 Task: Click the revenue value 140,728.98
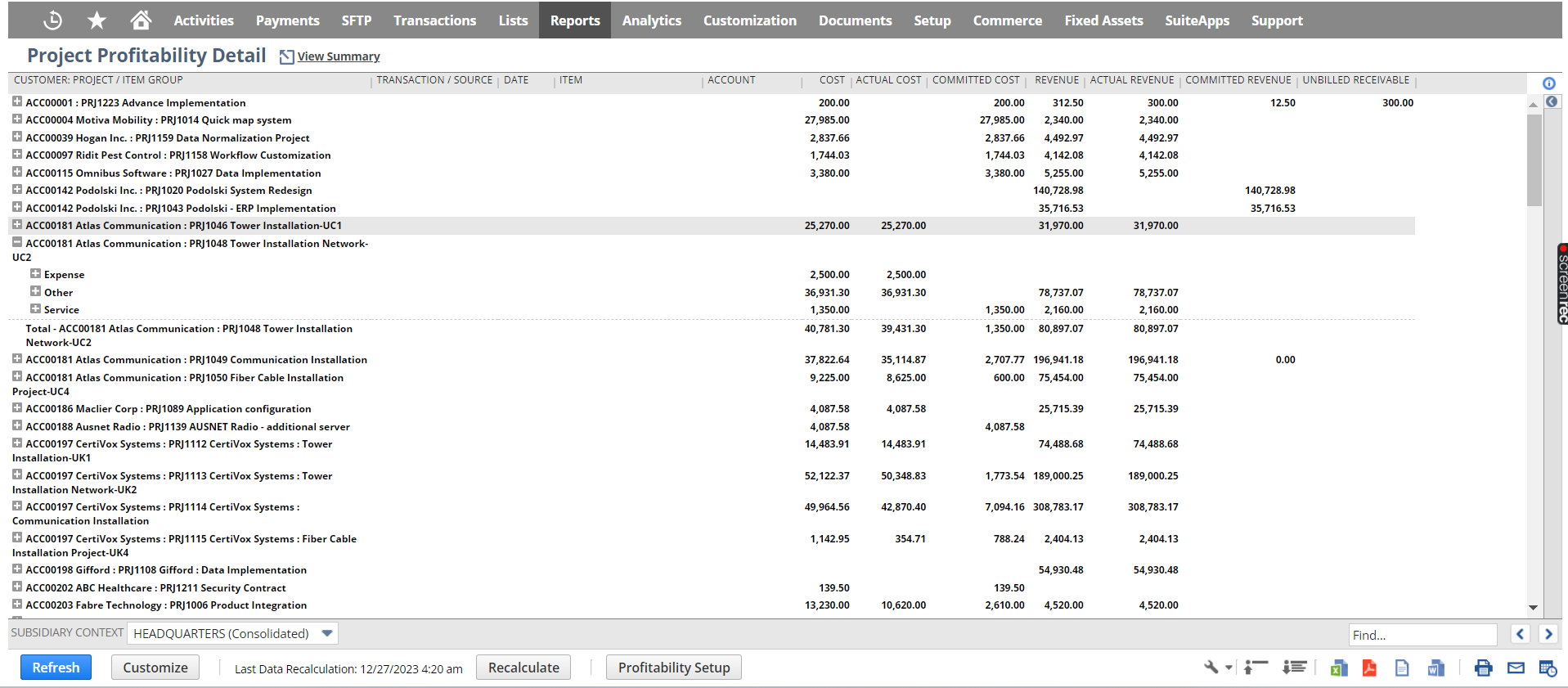click(x=1058, y=191)
